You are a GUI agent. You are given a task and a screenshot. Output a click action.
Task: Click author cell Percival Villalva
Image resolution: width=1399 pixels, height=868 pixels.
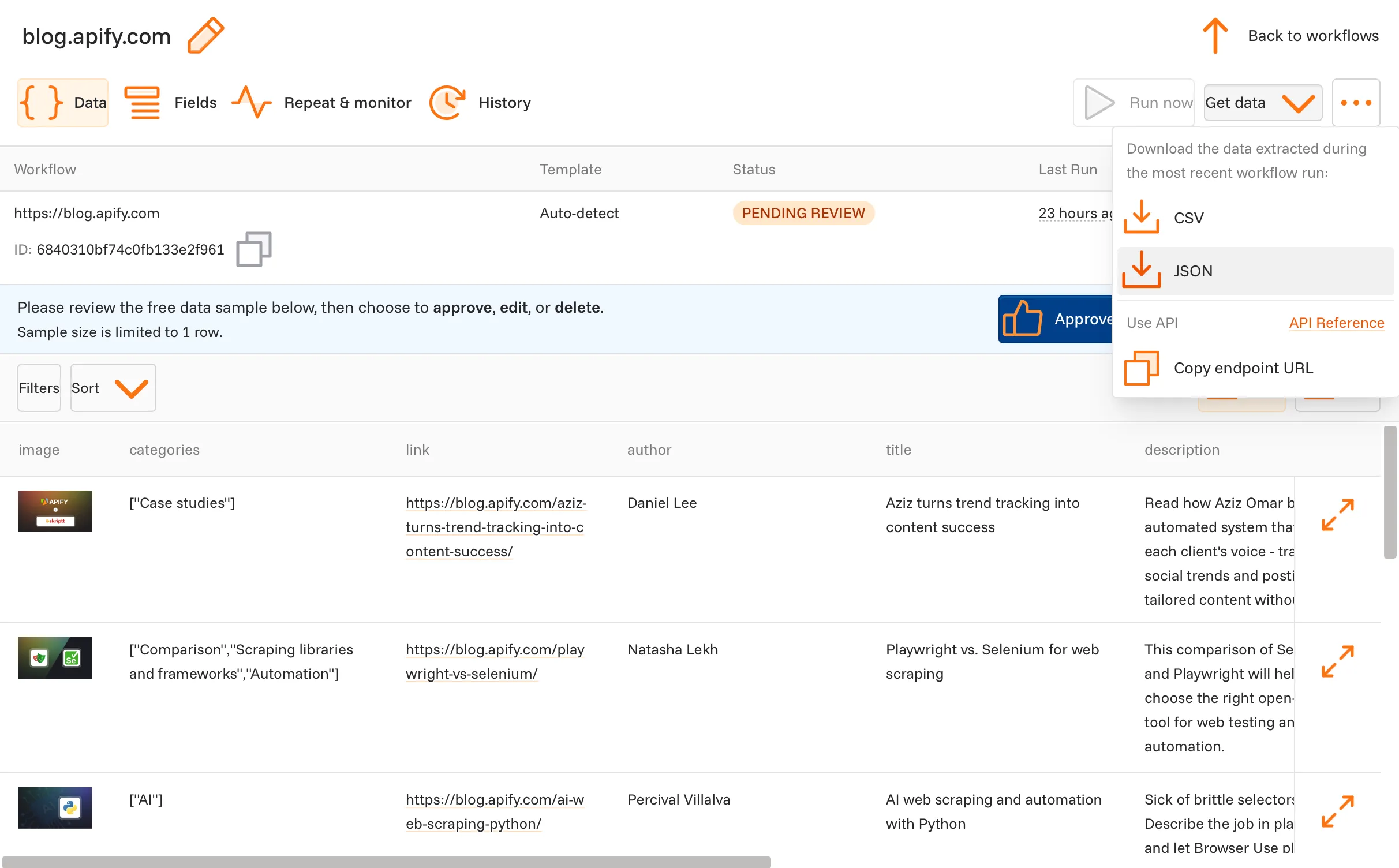click(679, 800)
